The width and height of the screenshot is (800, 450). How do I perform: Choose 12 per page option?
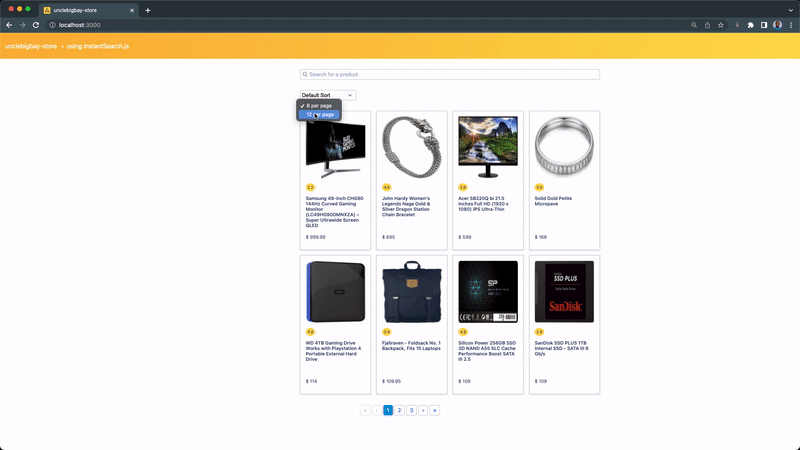click(x=319, y=115)
